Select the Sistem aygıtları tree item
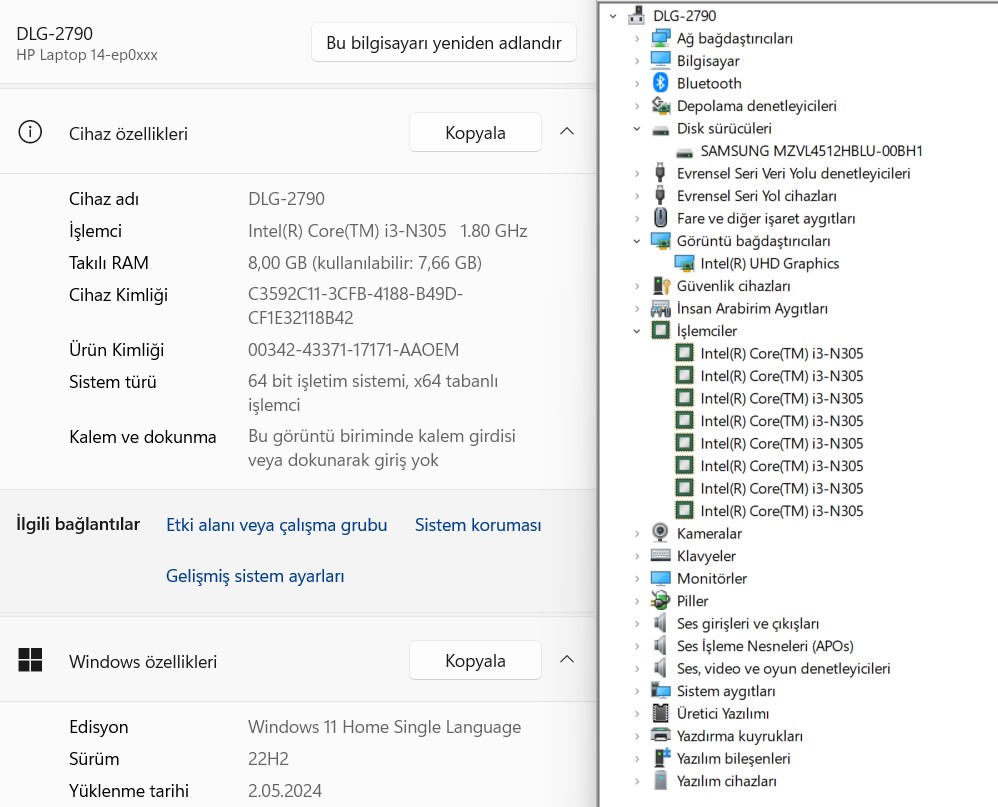 pos(726,691)
